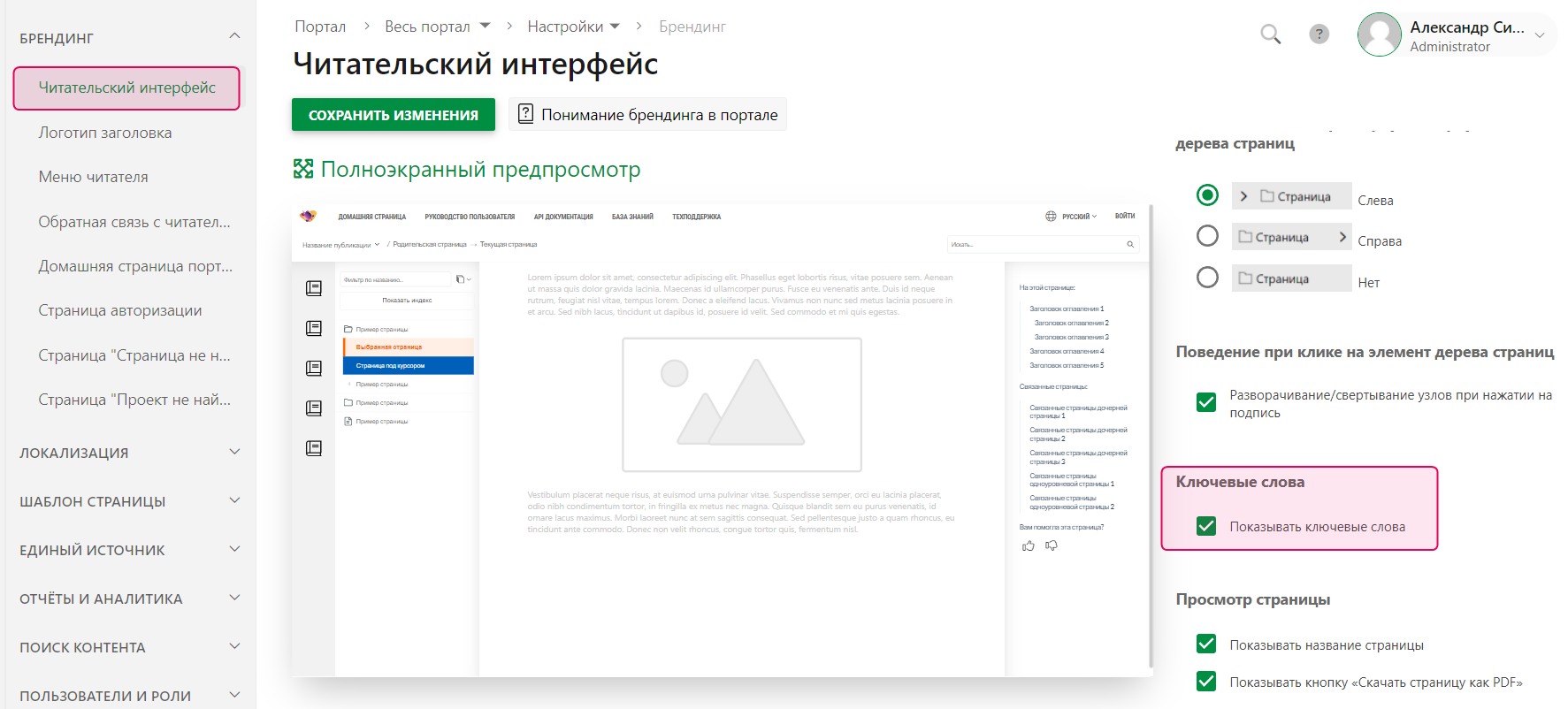Click ВОЙТИ in the preview header
This screenshot has height=709, width=1568.
tap(1125, 216)
